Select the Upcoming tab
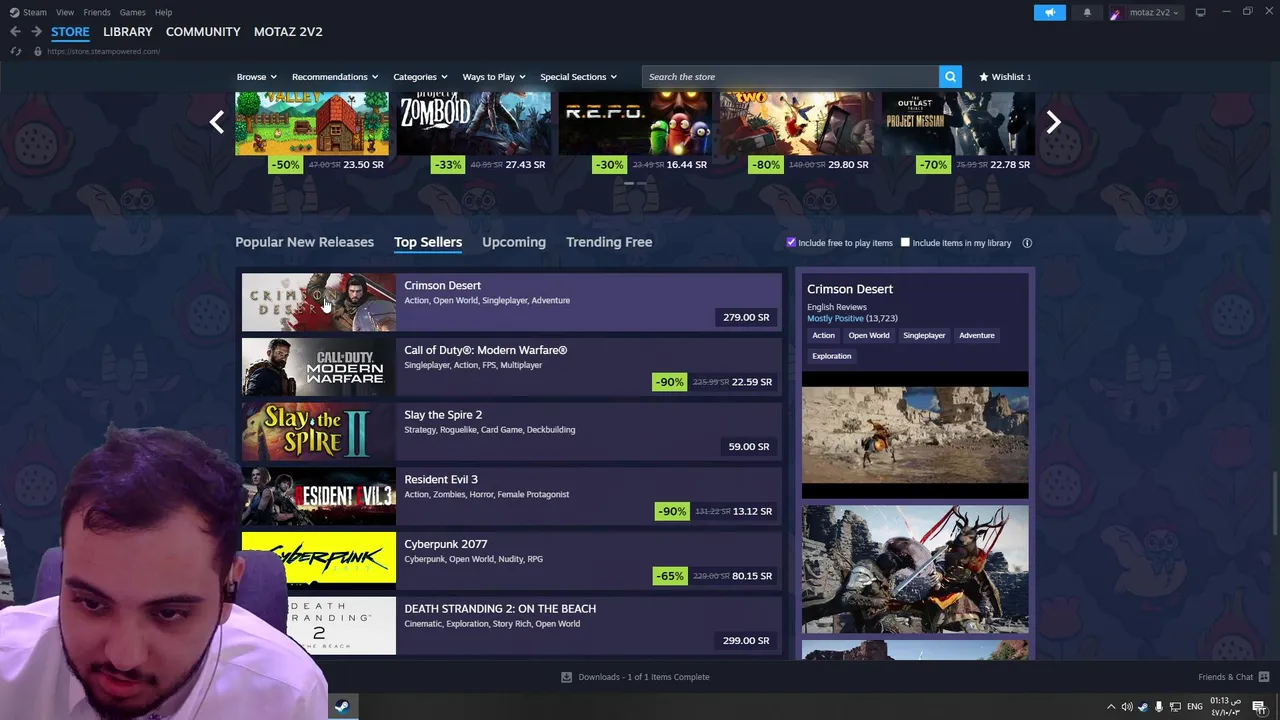 click(514, 242)
